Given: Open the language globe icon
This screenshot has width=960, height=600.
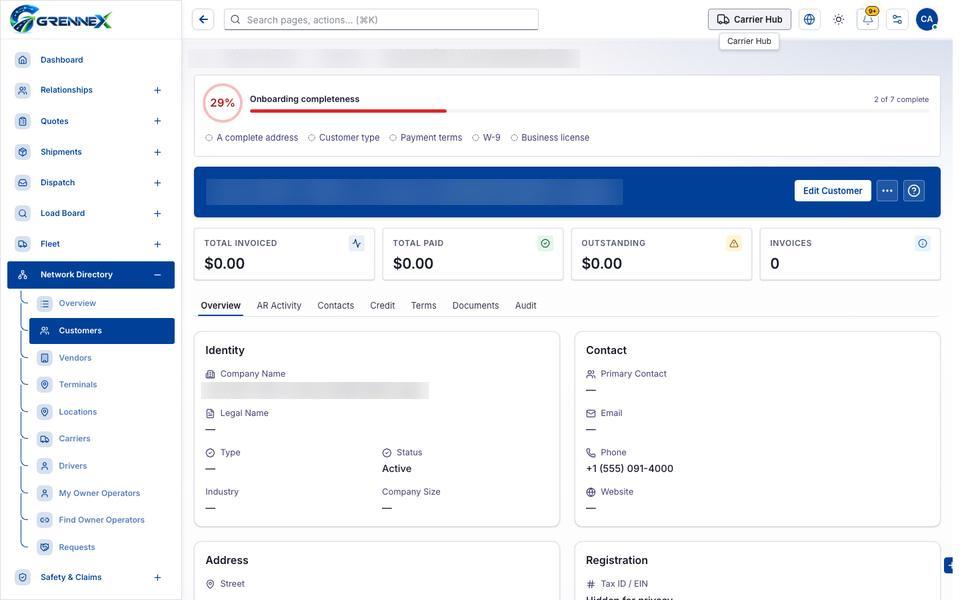Looking at the screenshot, I should coord(809,20).
